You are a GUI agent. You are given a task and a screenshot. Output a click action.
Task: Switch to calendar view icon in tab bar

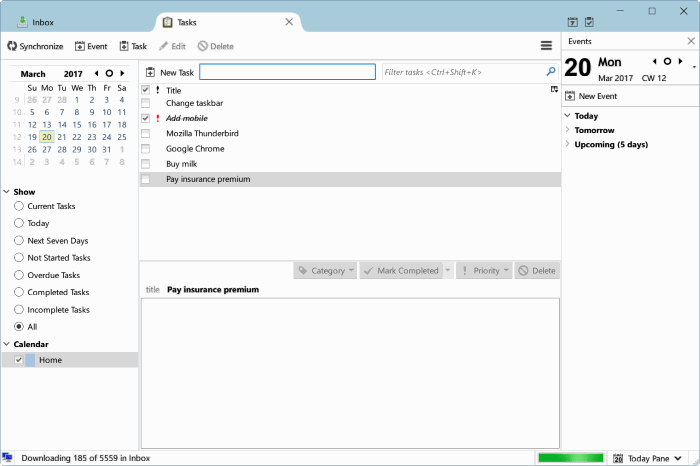point(572,22)
